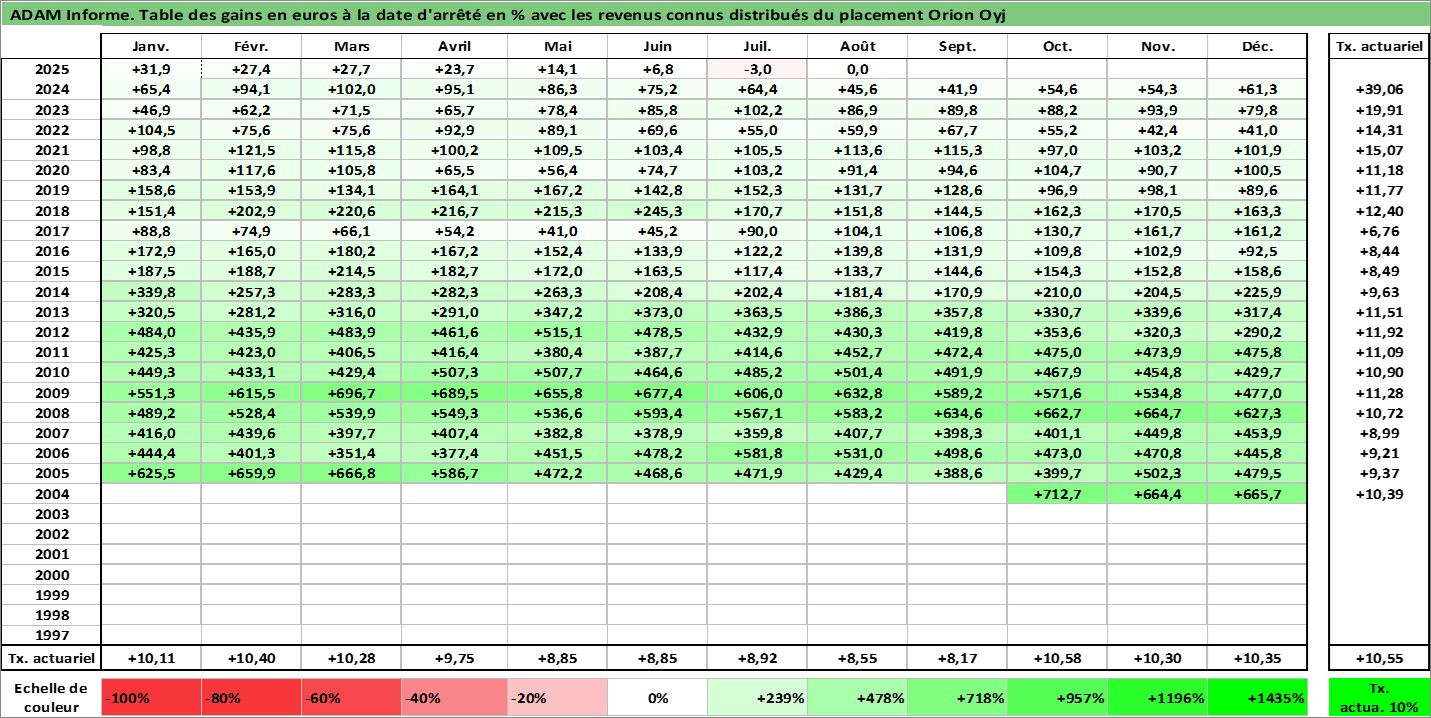The height and width of the screenshot is (718, 1431).
Task: Click the +10,58 Oct. actuarial rate
Action: 1058,658
